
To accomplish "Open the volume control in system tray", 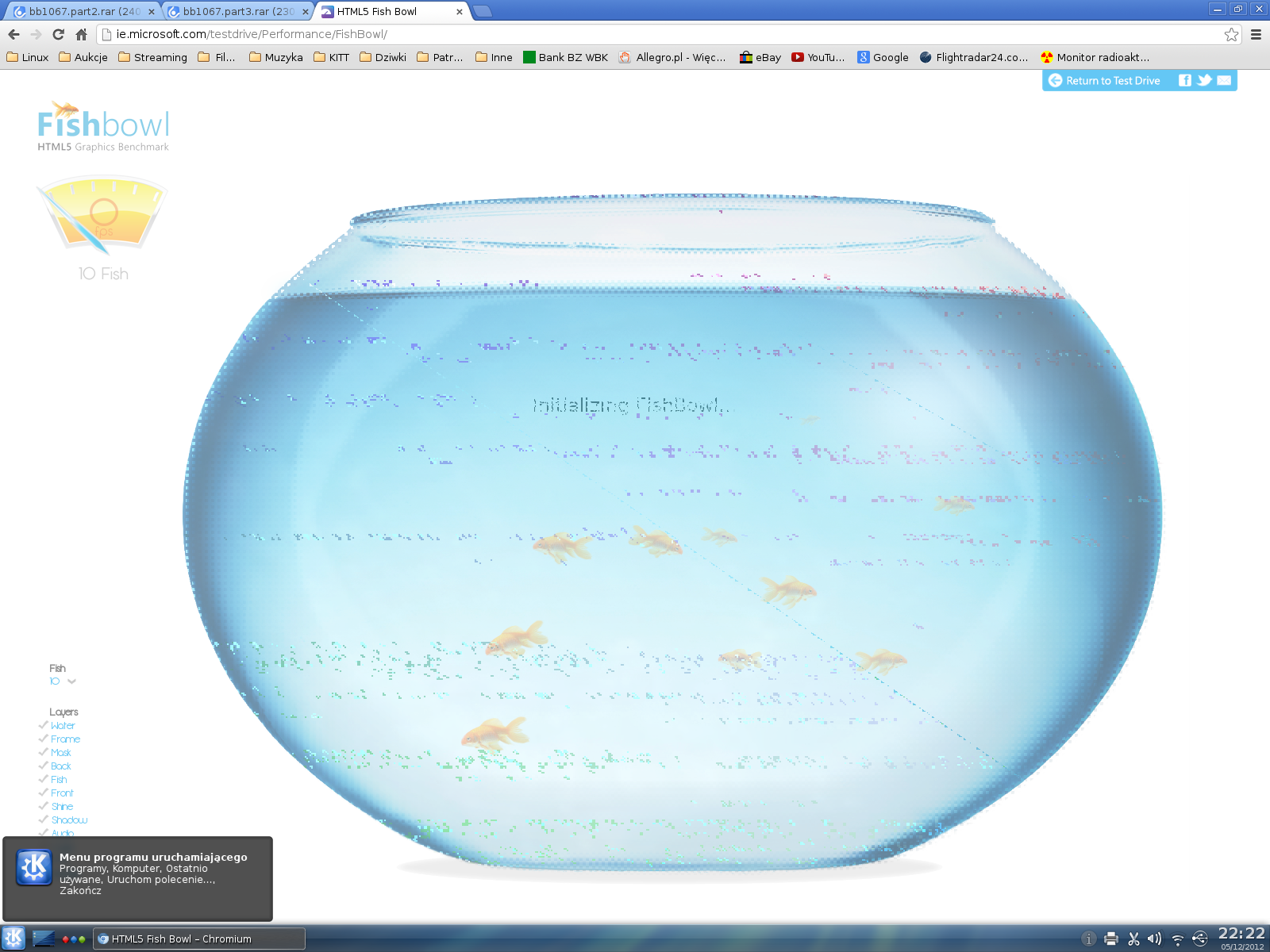I will (x=1154, y=939).
